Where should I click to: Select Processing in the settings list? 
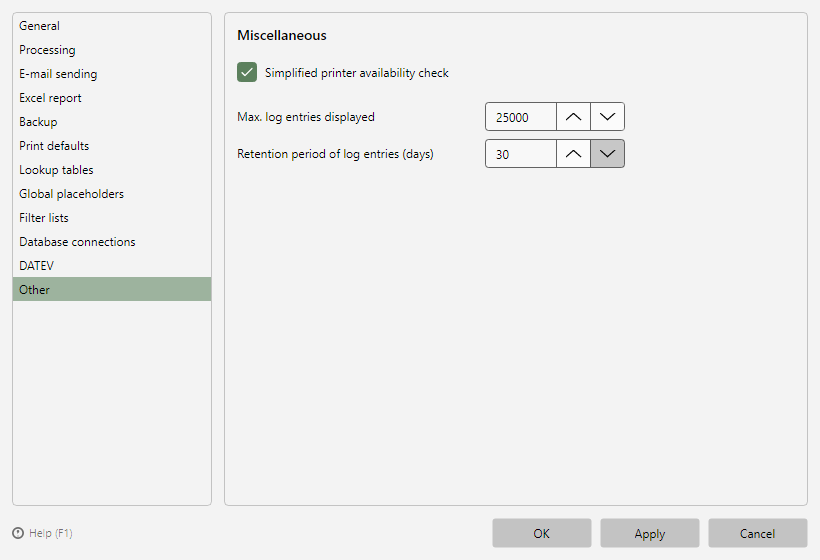click(112, 50)
